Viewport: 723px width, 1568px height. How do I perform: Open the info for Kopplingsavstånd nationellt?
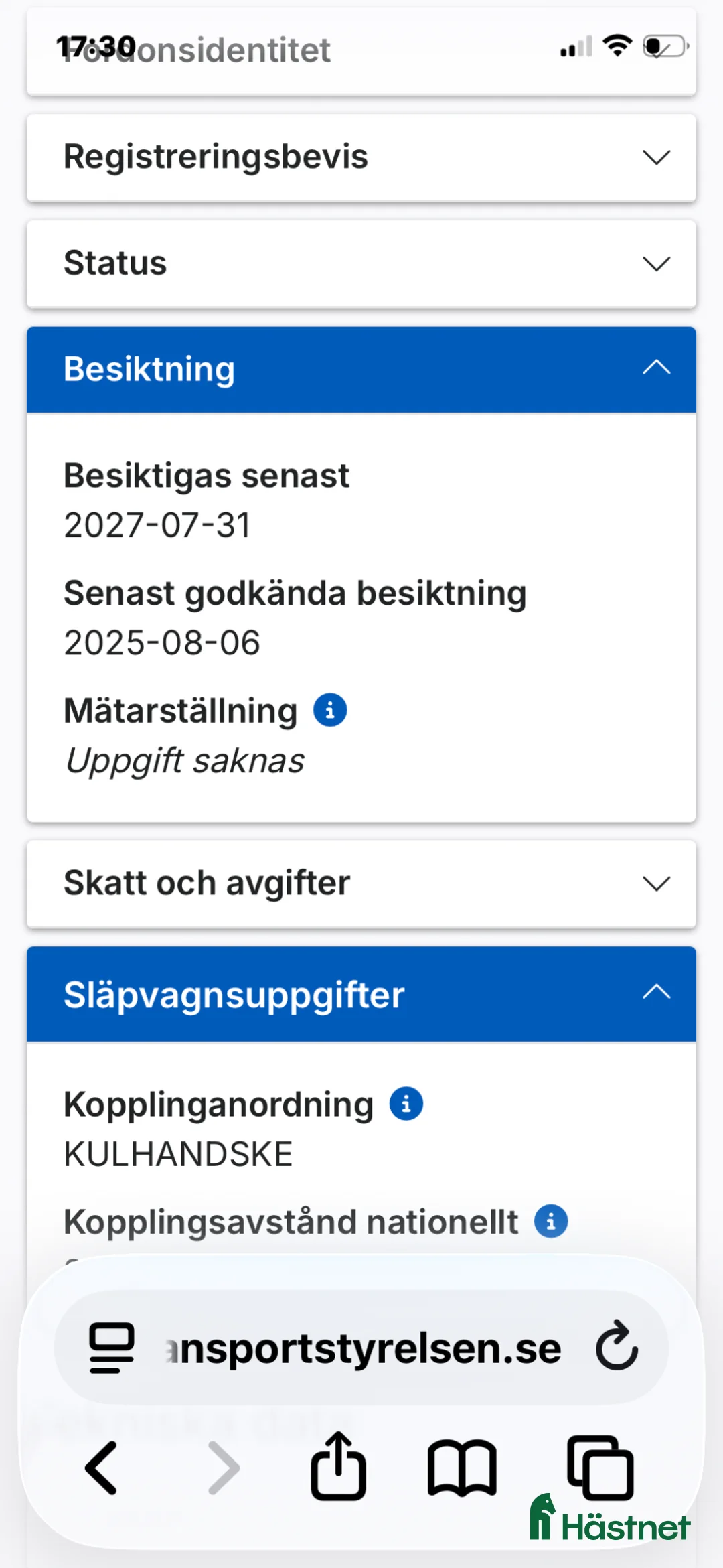pyautogui.click(x=550, y=1222)
